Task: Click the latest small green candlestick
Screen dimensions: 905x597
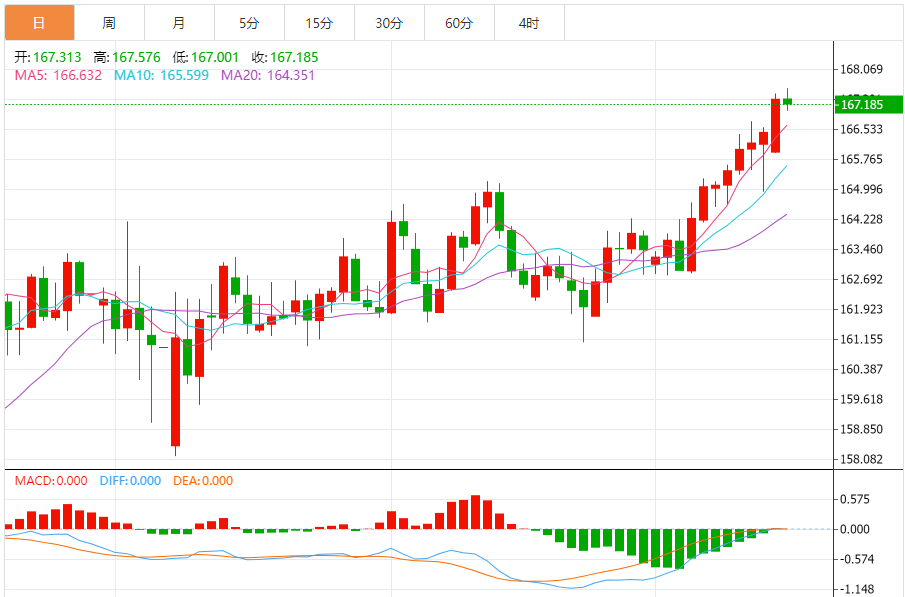Action: point(787,102)
